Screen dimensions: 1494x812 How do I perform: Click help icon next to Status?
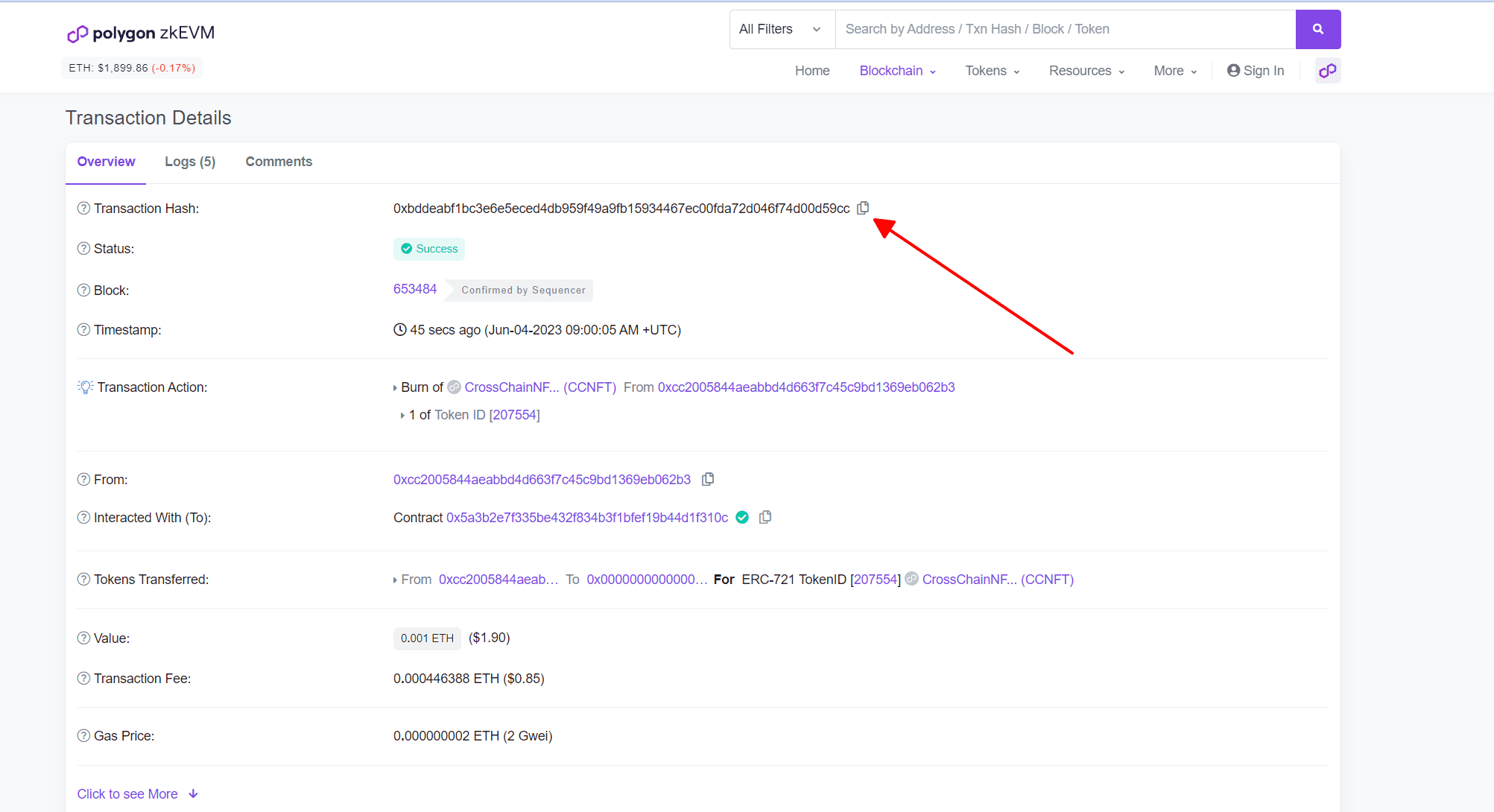point(83,249)
